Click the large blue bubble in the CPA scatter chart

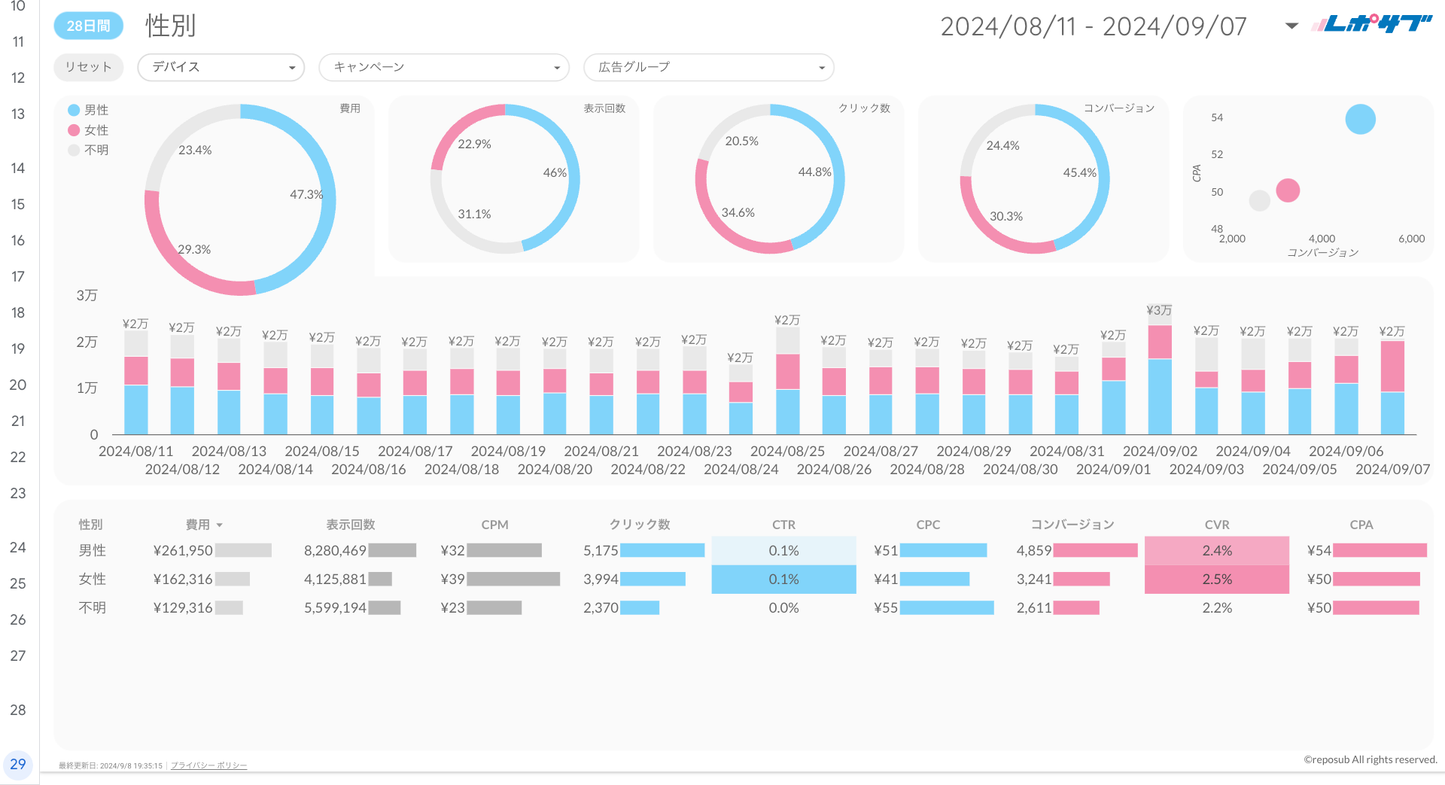pyautogui.click(x=1360, y=119)
